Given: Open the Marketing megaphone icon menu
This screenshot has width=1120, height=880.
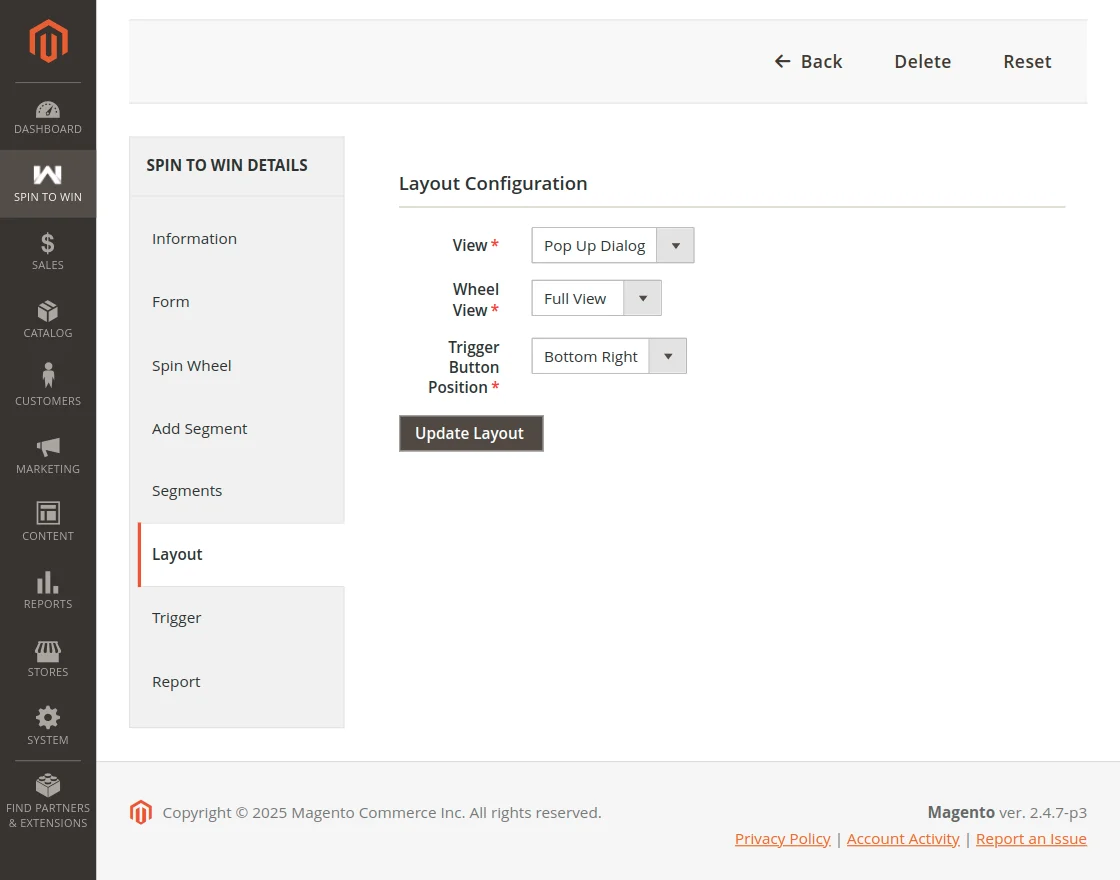Looking at the screenshot, I should [48, 455].
